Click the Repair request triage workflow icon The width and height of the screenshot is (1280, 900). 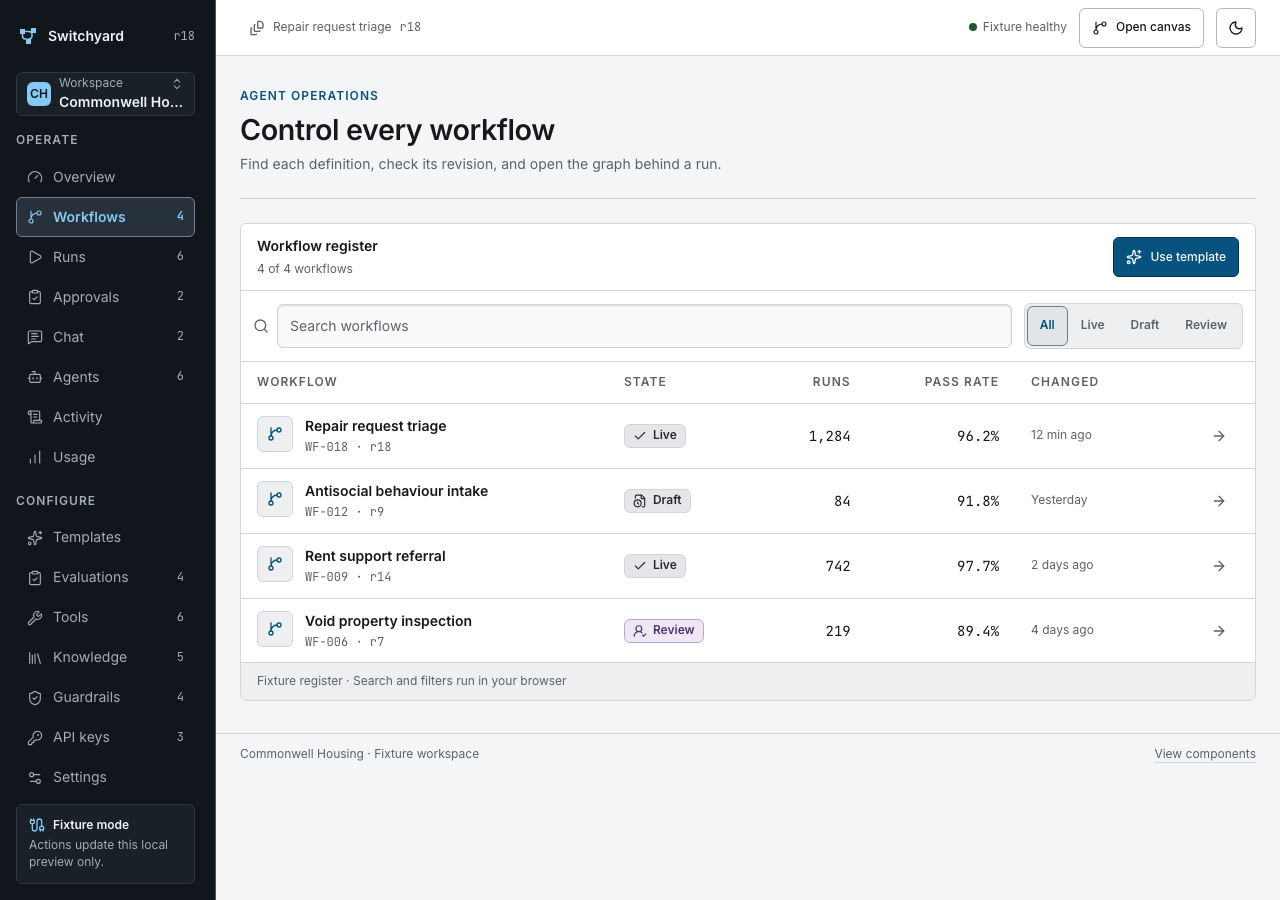coord(275,434)
